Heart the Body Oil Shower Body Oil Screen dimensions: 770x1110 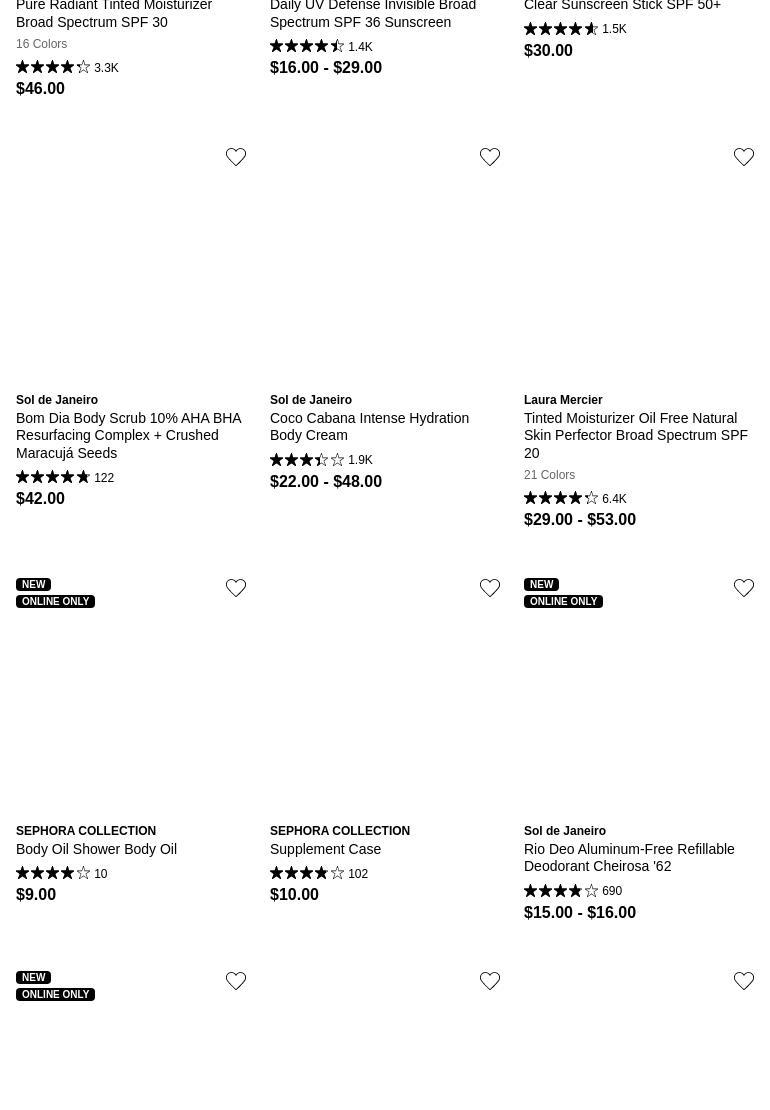tap(236, 589)
